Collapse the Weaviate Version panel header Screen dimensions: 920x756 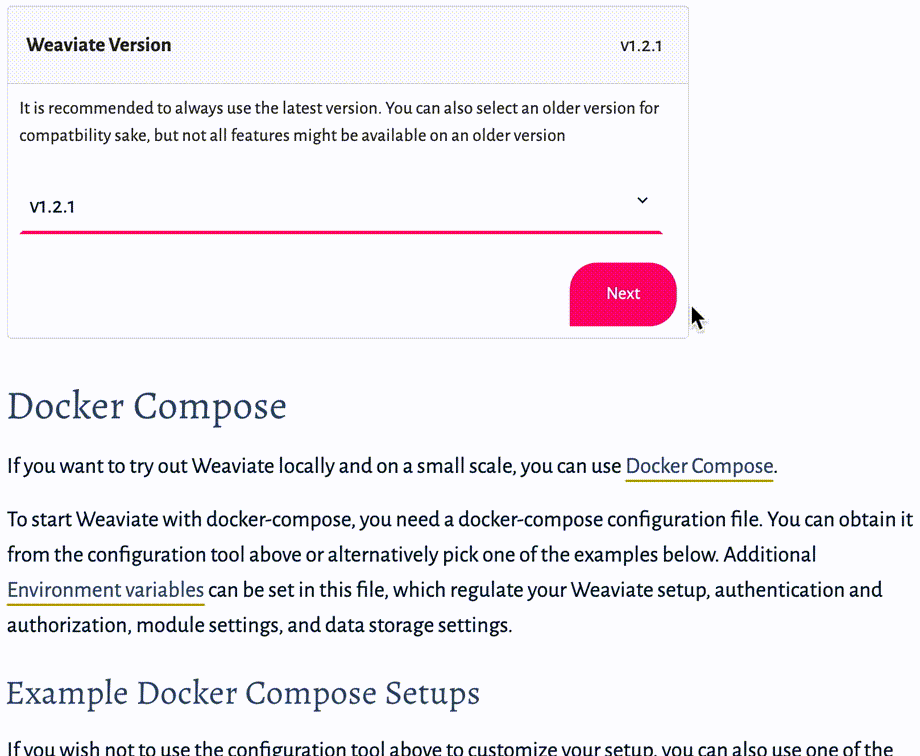pos(347,45)
